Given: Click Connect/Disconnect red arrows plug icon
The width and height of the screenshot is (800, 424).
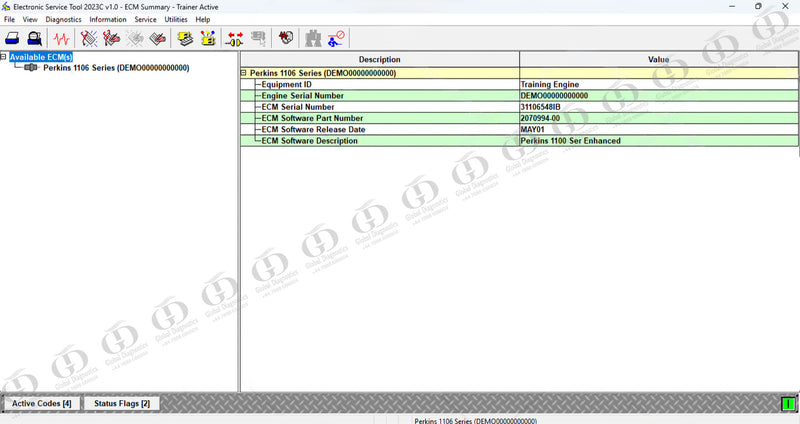Looking at the screenshot, I should point(235,38).
